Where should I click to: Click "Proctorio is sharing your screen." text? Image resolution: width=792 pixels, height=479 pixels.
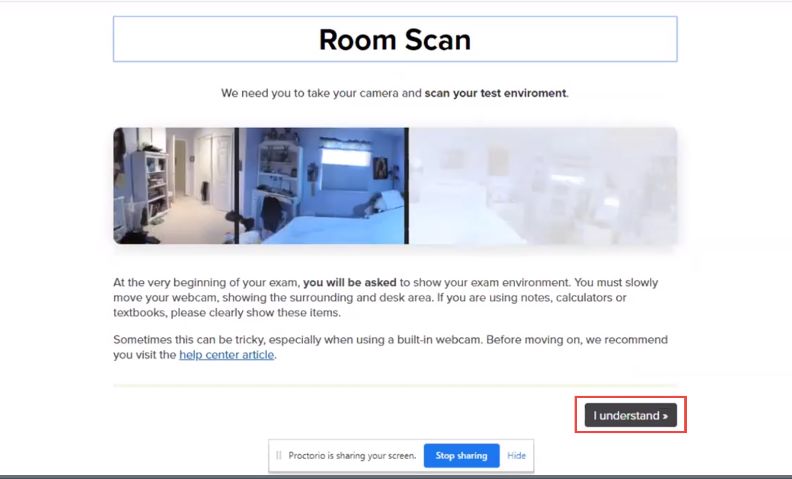pos(352,455)
